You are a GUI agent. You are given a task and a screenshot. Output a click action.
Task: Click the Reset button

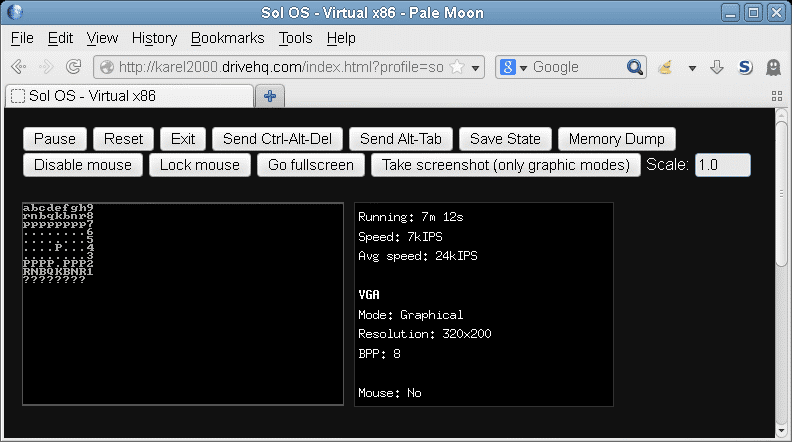coord(123,139)
